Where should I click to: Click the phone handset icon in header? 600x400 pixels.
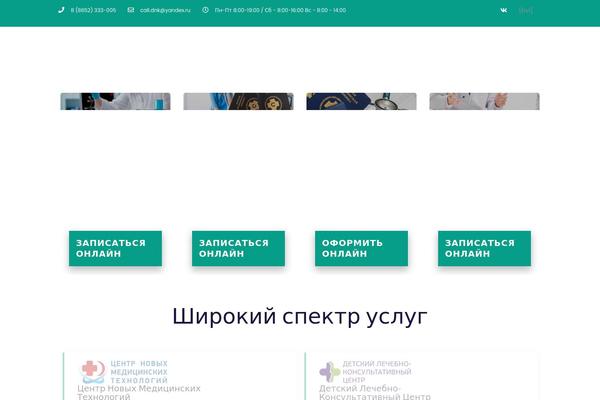61,10
